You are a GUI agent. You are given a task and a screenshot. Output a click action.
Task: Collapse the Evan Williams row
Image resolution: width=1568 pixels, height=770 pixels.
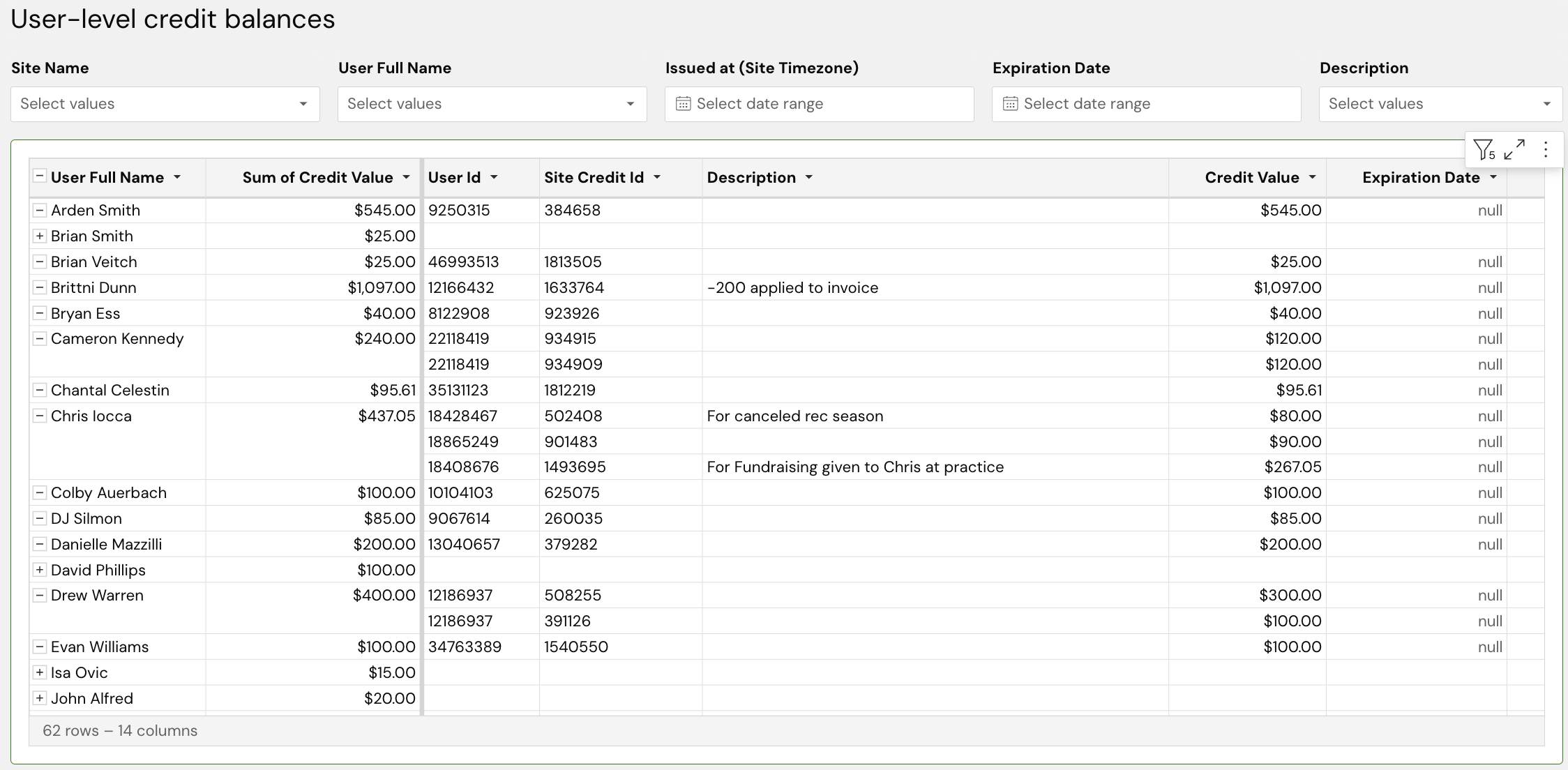coord(40,647)
